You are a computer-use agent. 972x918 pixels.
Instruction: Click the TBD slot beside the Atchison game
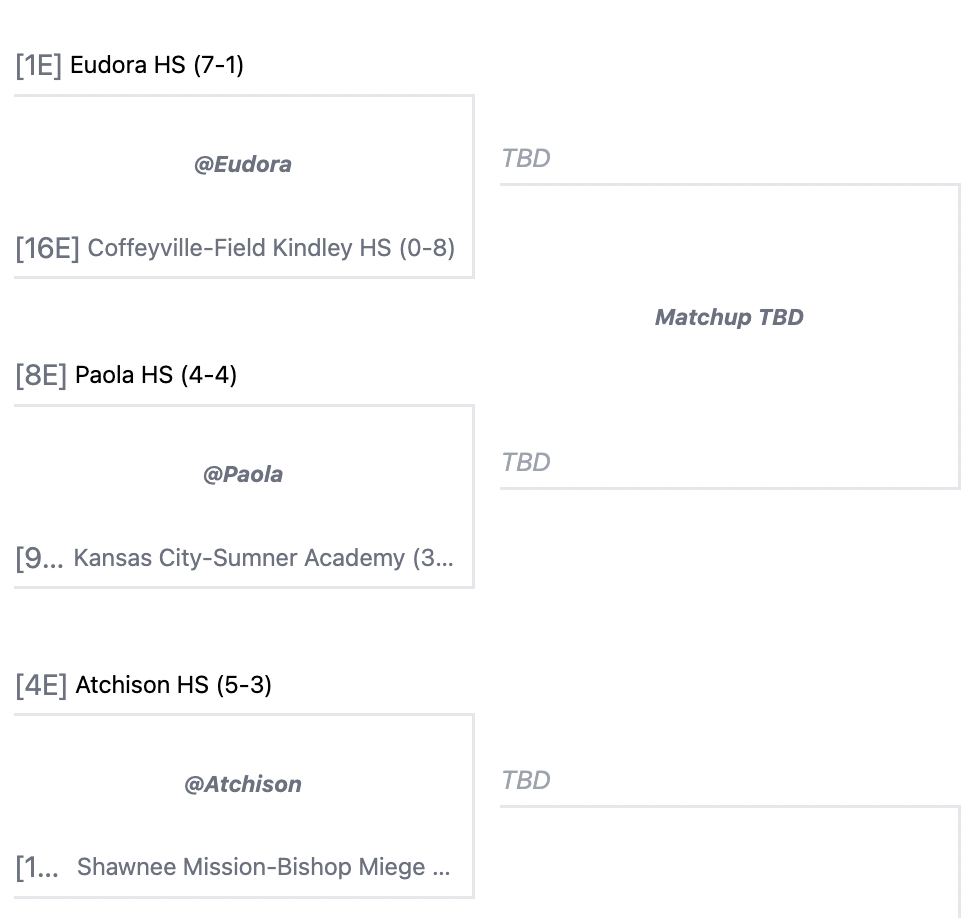526,780
